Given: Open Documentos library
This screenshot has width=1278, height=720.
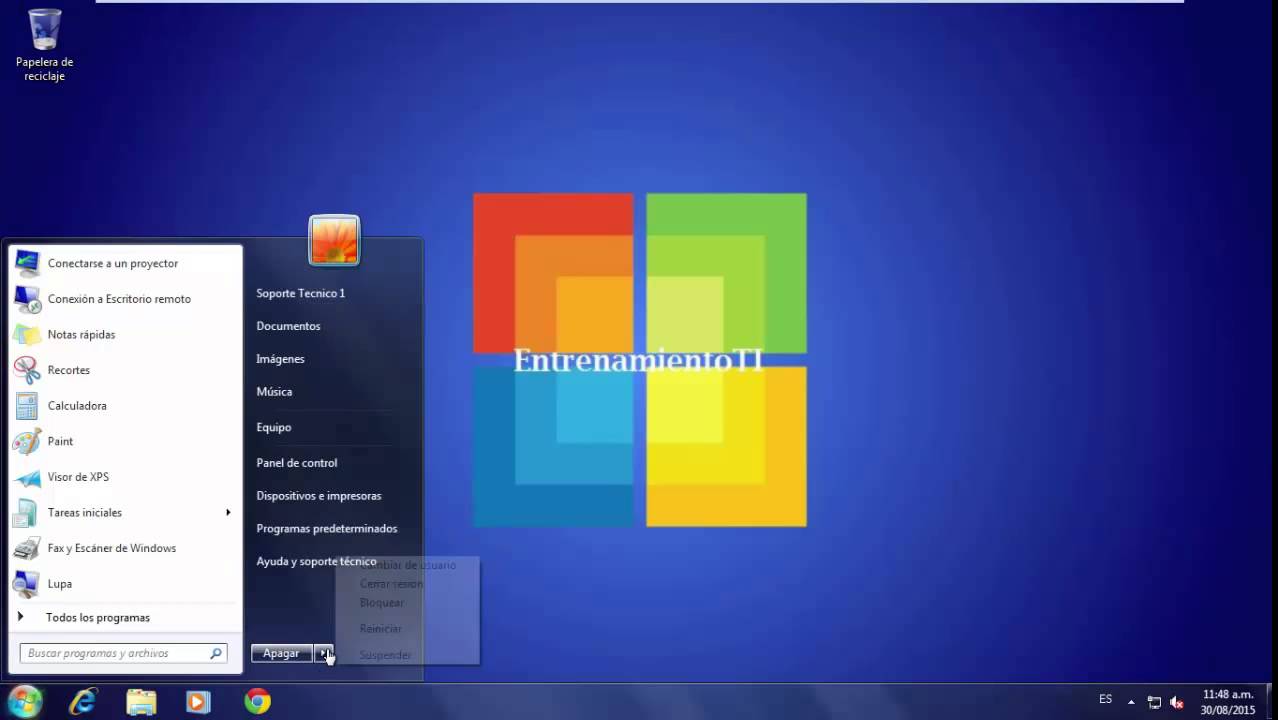Looking at the screenshot, I should 288,326.
